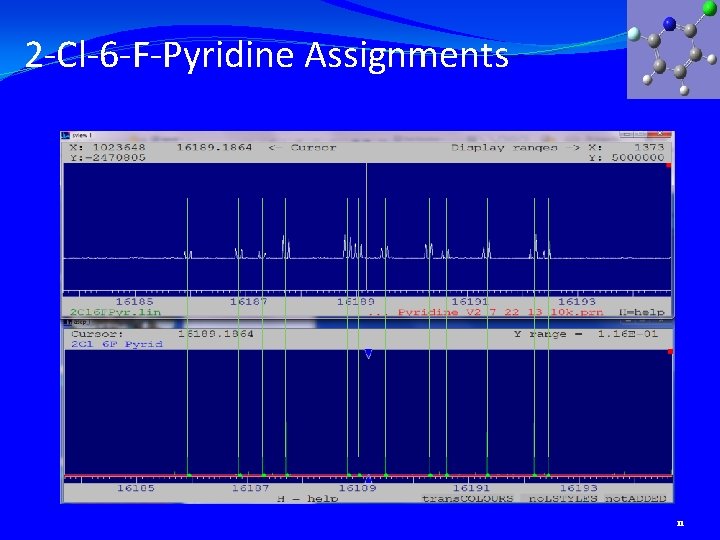Screen dimensions: 720x540
Task: Click the blue '2Cl 6F Pyrid' species label
Action: pyautogui.click(x=117, y=344)
